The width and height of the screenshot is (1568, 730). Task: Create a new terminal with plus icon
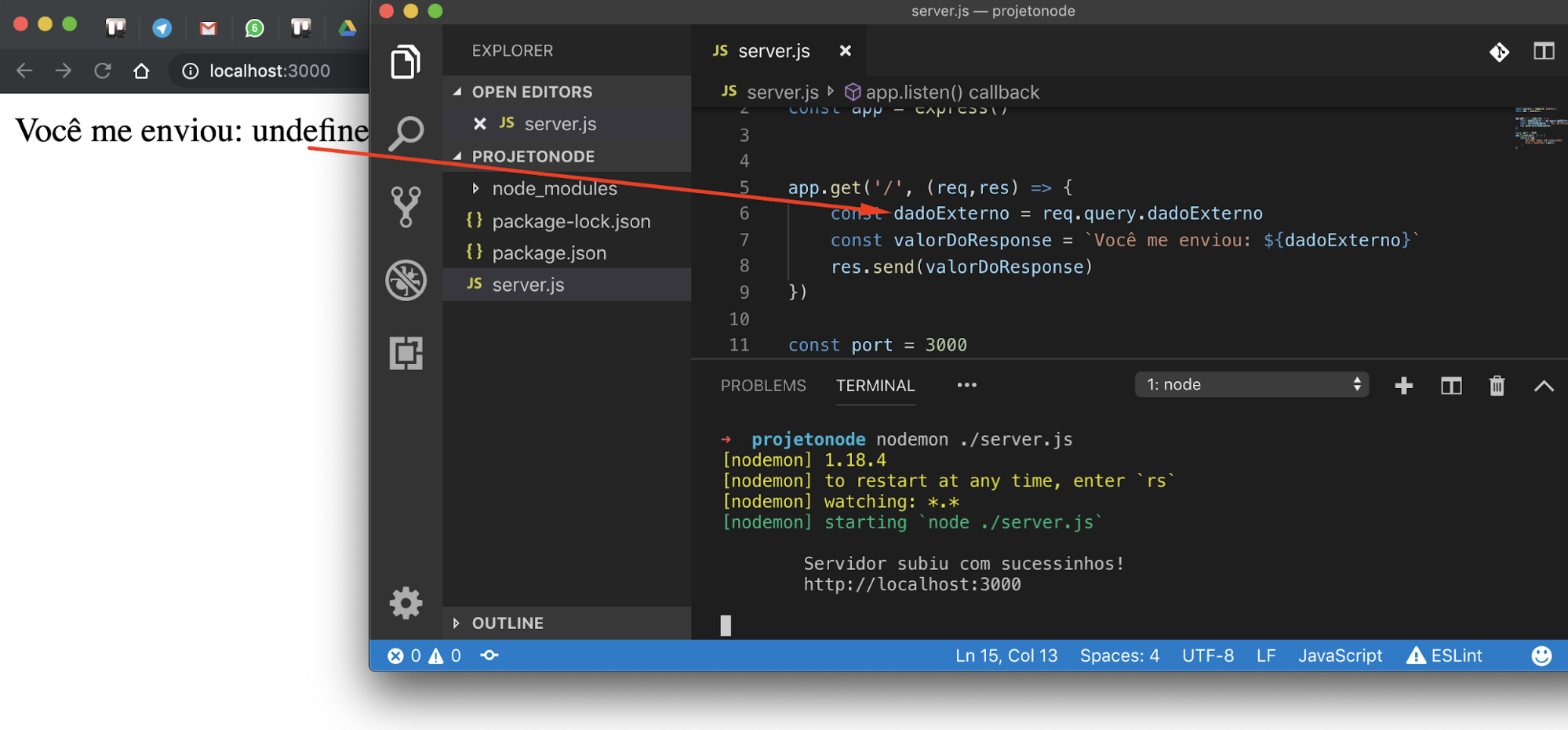[x=1404, y=385]
